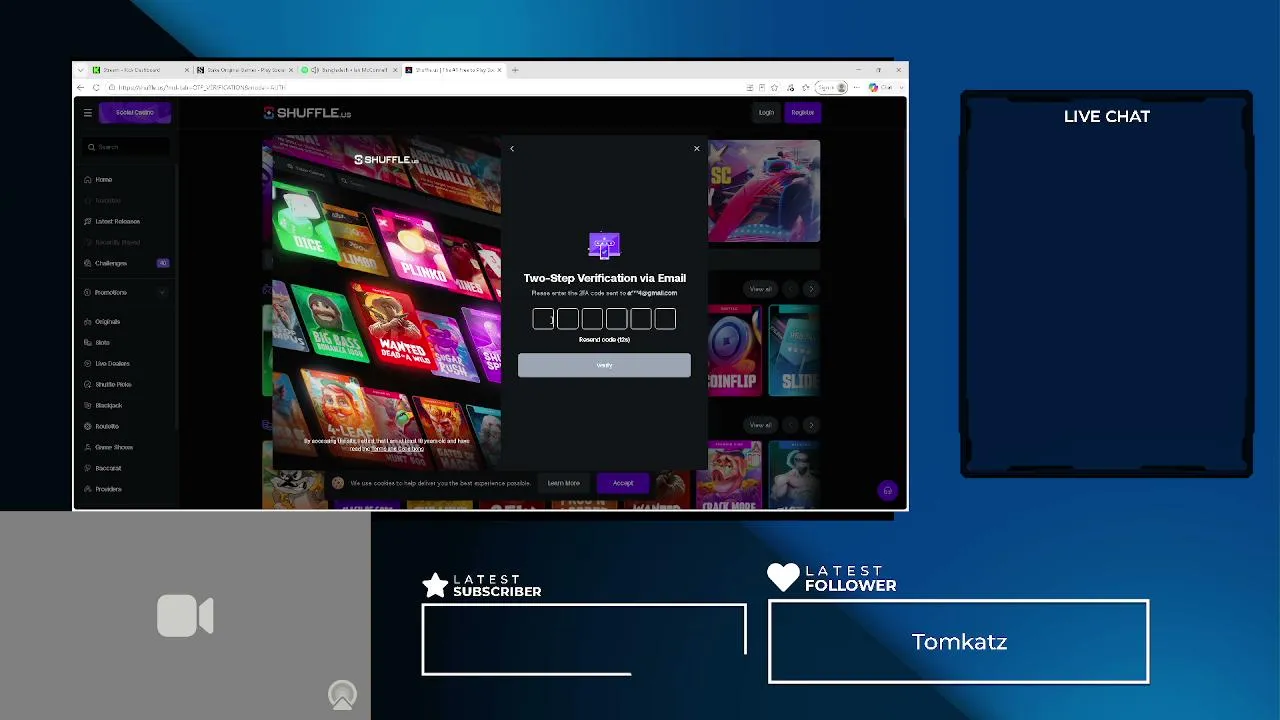Click the Login button
The width and height of the screenshot is (1280, 720).
click(766, 113)
